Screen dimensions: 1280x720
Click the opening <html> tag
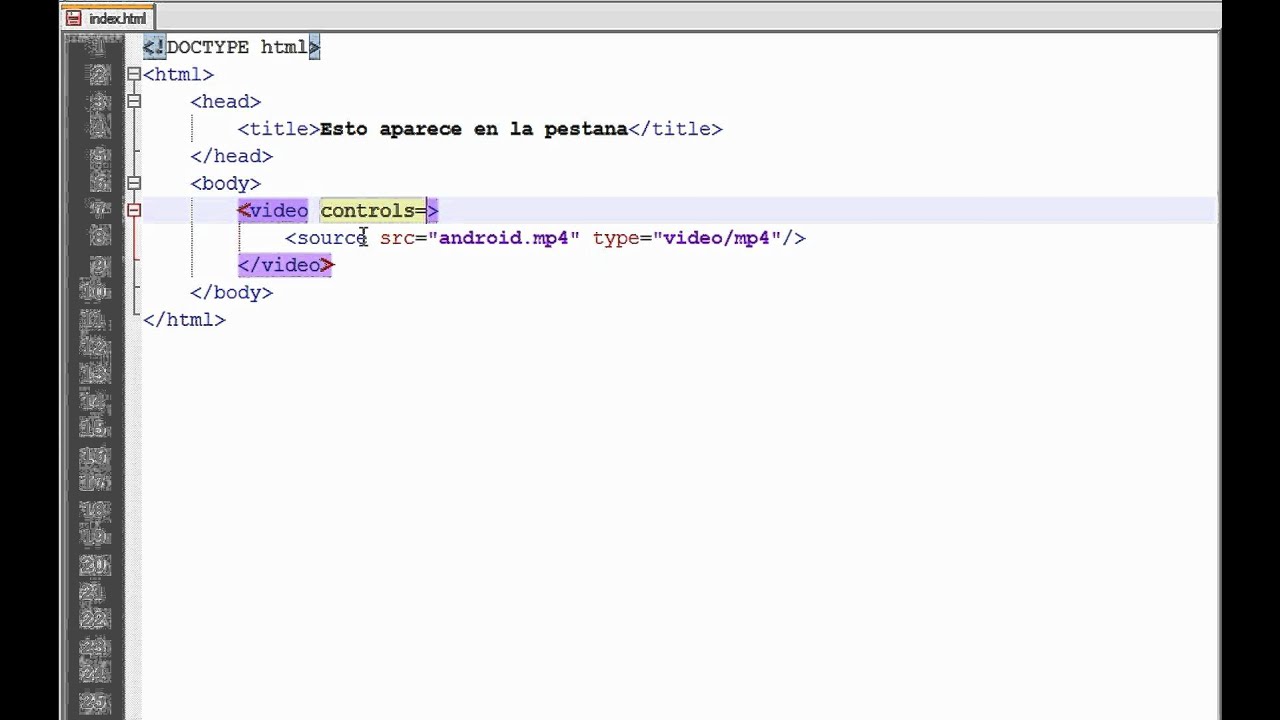pyautogui.click(x=178, y=74)
